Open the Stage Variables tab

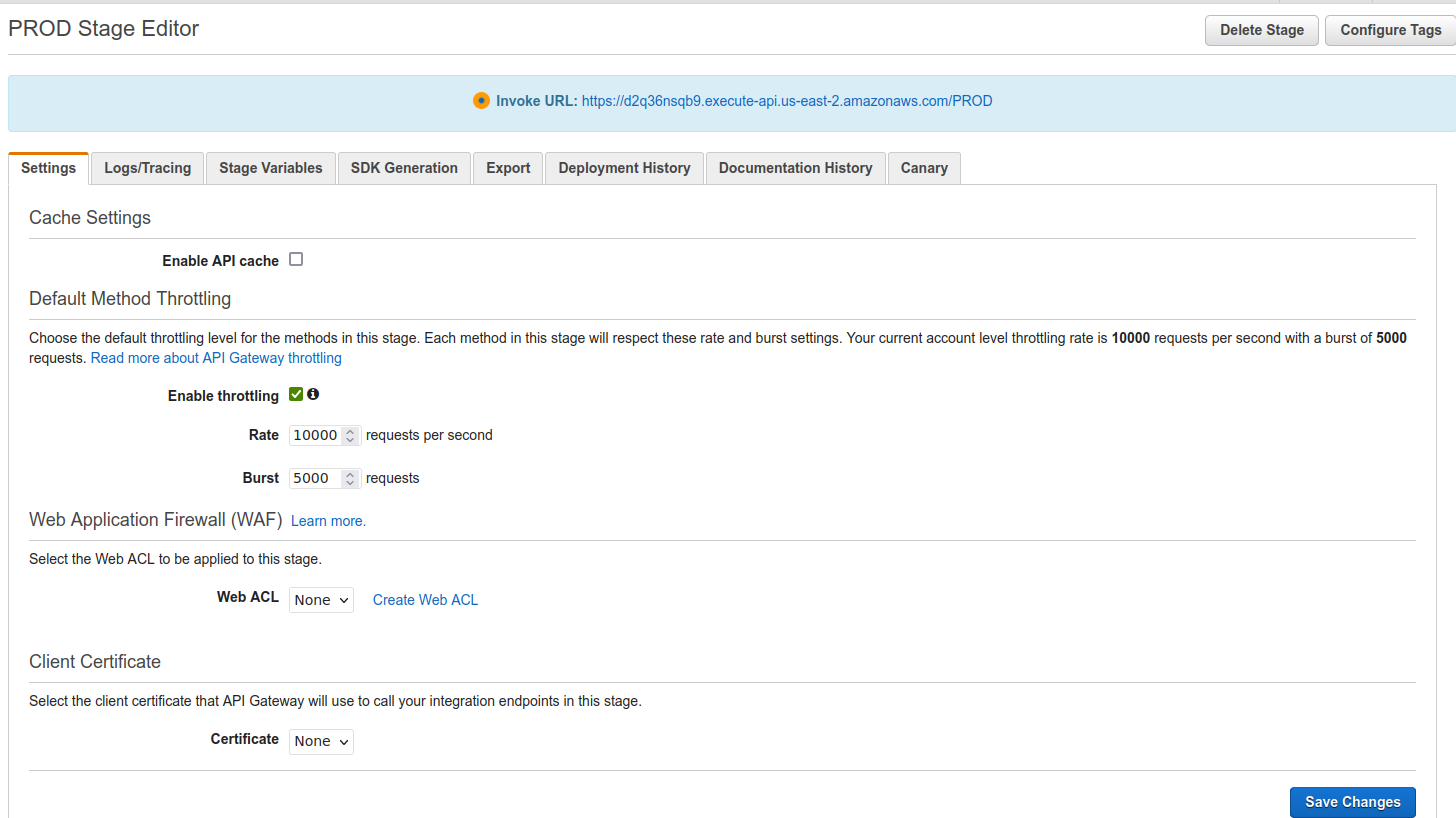coord(270,167)
